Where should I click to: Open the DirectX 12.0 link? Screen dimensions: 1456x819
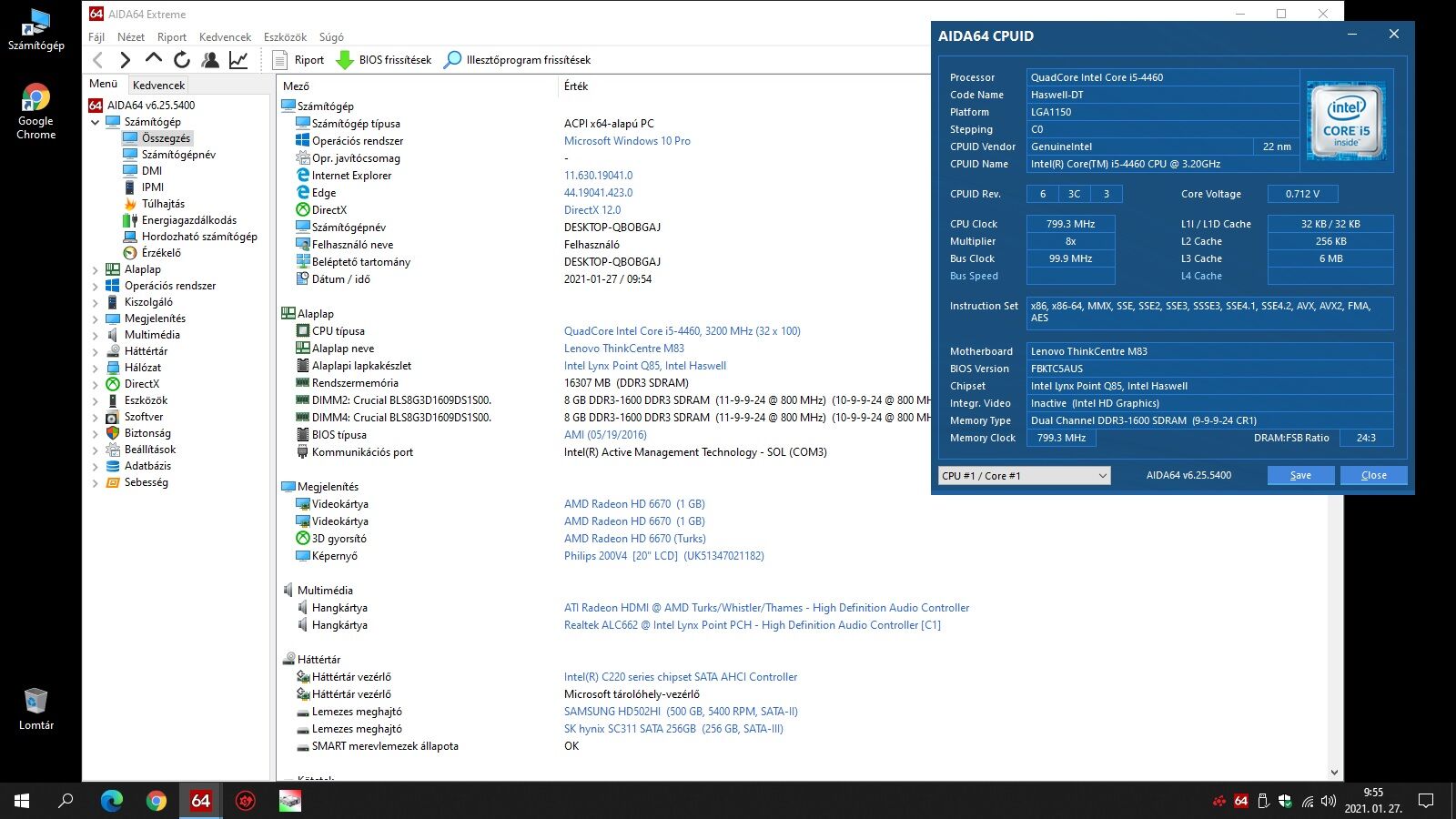(x=592, y=210)
